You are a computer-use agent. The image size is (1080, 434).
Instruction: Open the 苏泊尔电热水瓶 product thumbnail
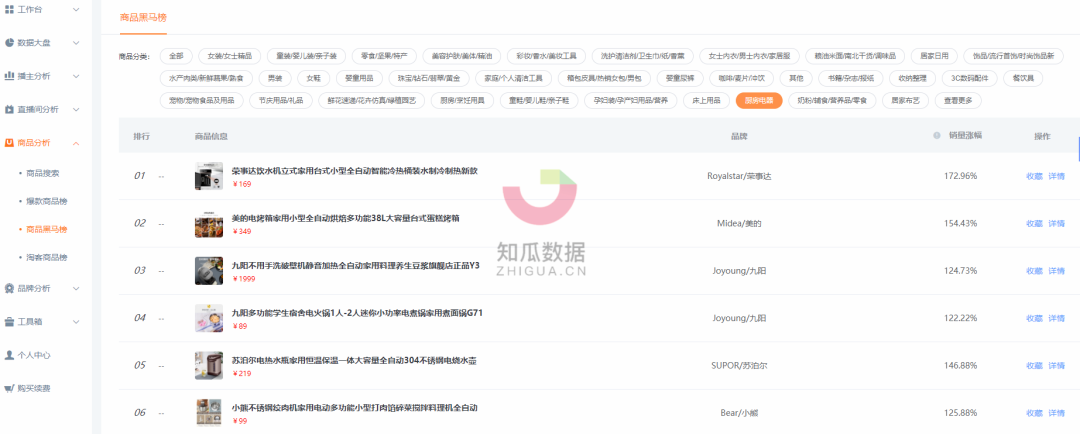(x=209, y=366)
